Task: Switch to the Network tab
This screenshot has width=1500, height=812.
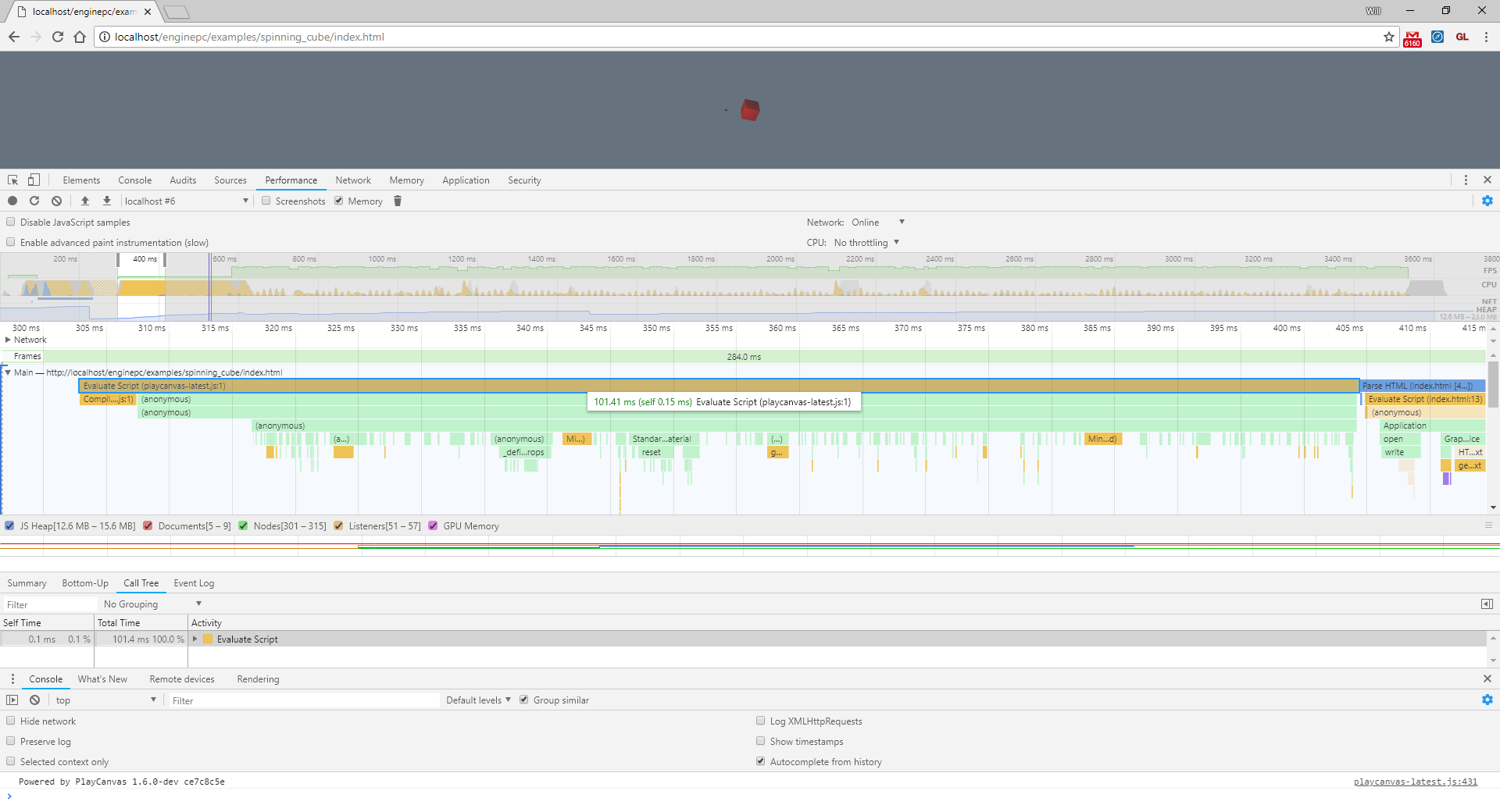Action: point(353,180)
